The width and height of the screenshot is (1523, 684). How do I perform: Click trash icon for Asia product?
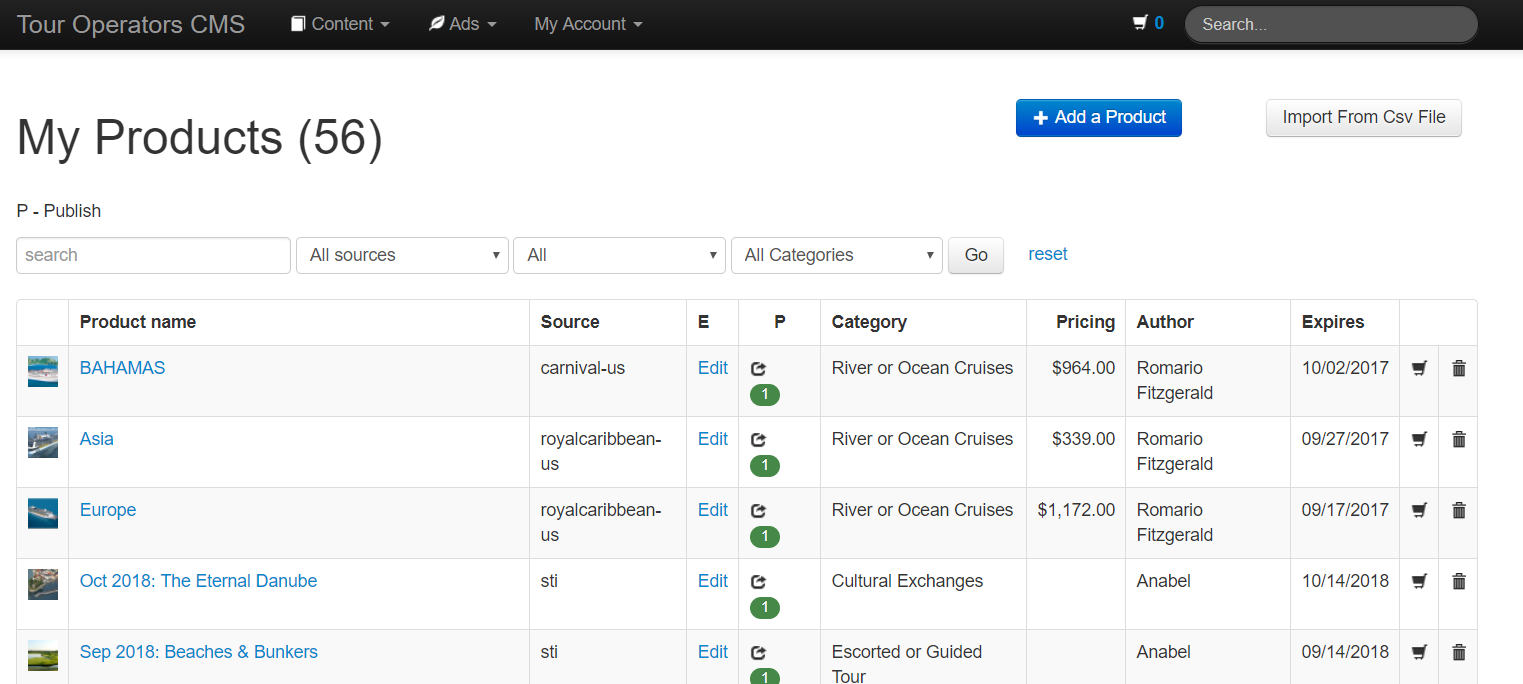1458,439
